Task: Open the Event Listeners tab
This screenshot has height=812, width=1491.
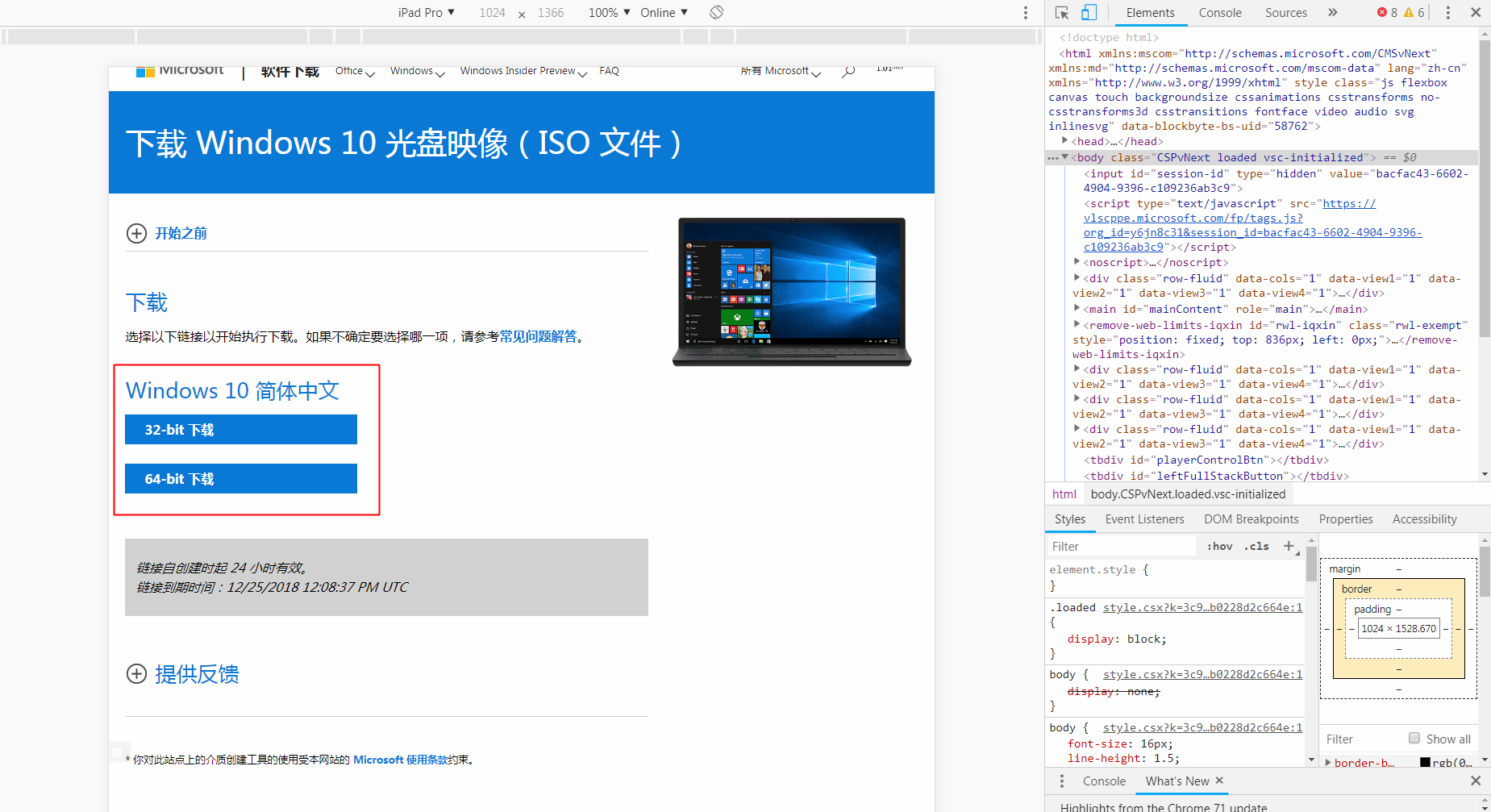Action: point(1144,519)
